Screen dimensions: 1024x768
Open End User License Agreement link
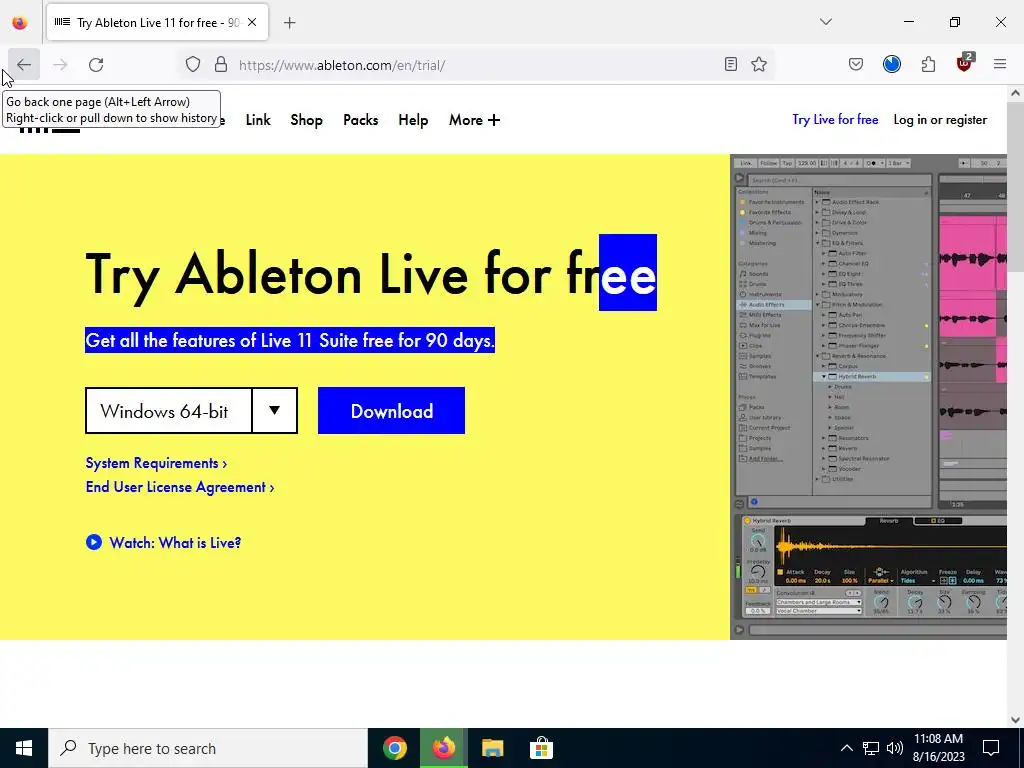180,487
